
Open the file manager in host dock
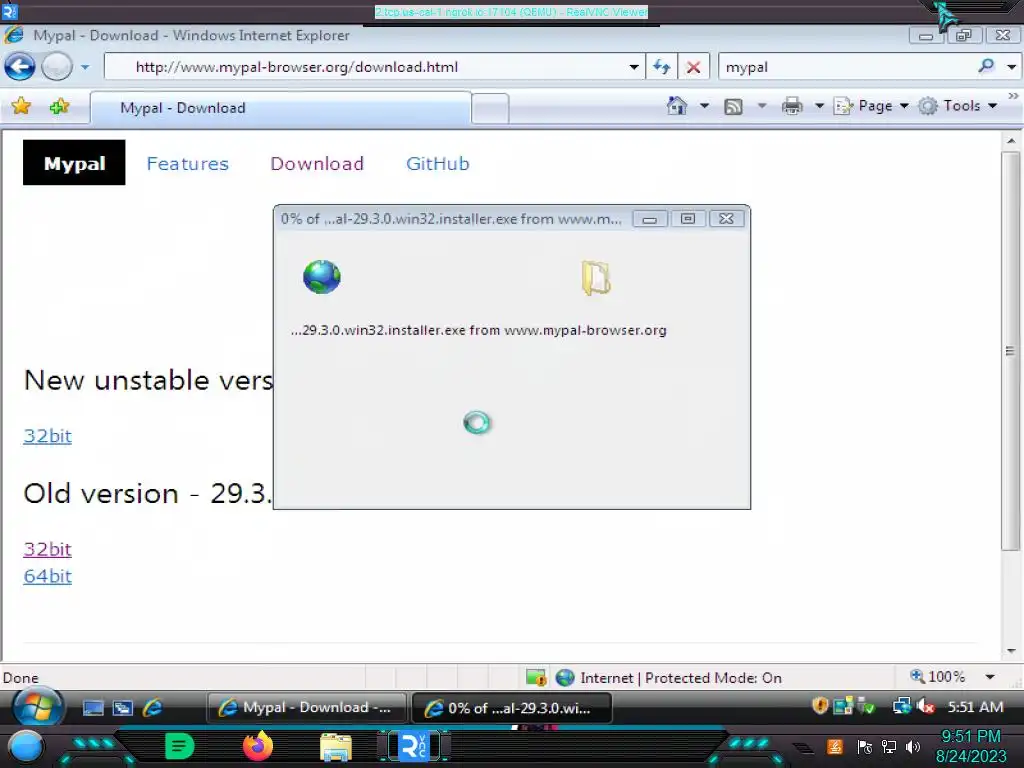336,747
